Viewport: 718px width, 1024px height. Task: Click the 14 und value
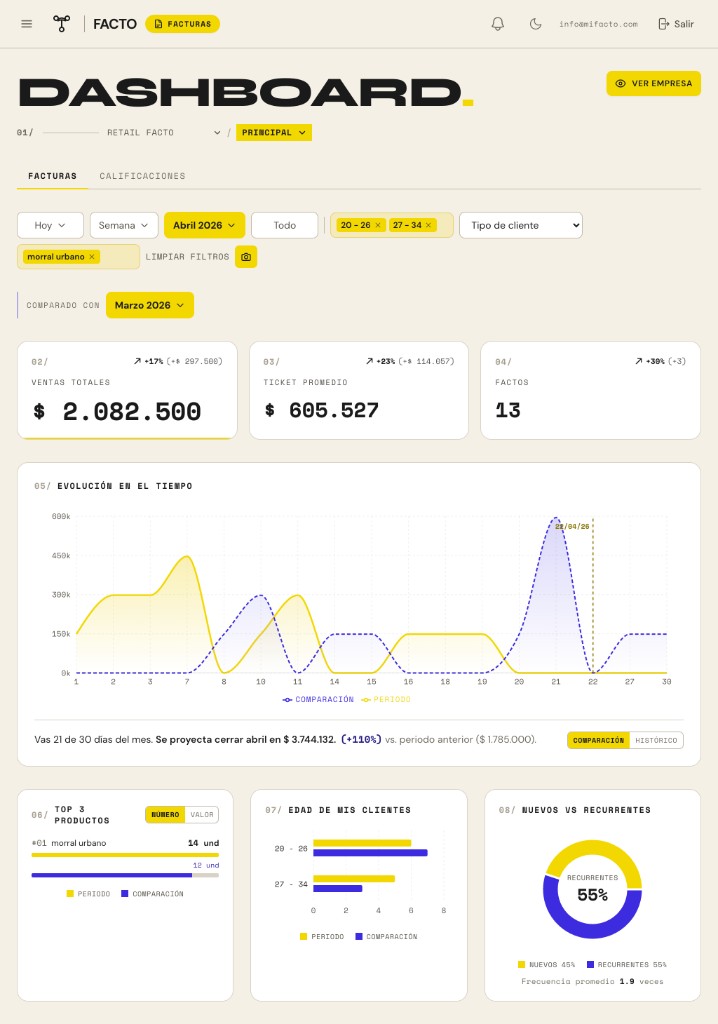pyautogui.click(x=203, y=843)
